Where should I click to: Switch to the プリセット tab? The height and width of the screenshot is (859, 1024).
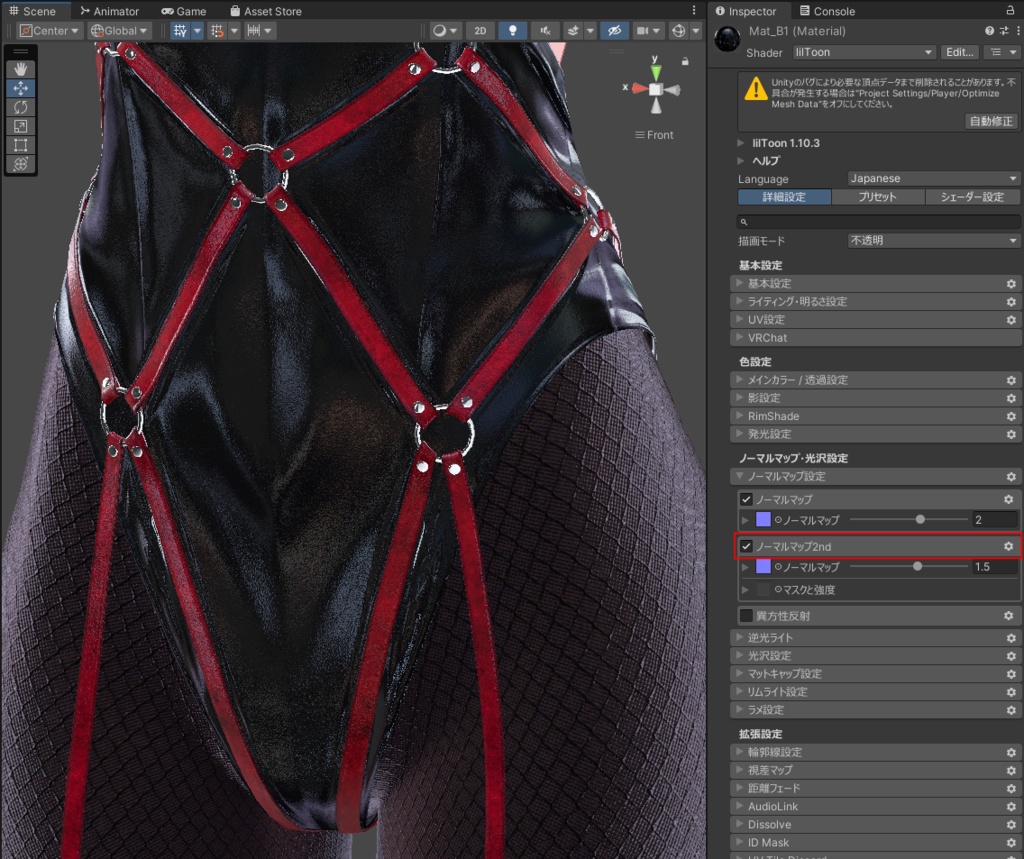[878, 197]
